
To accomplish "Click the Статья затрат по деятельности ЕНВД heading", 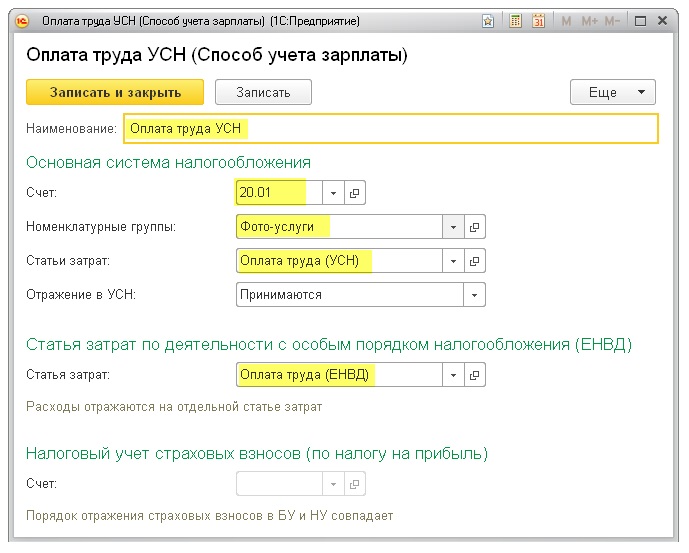I will tap(329, 344).
